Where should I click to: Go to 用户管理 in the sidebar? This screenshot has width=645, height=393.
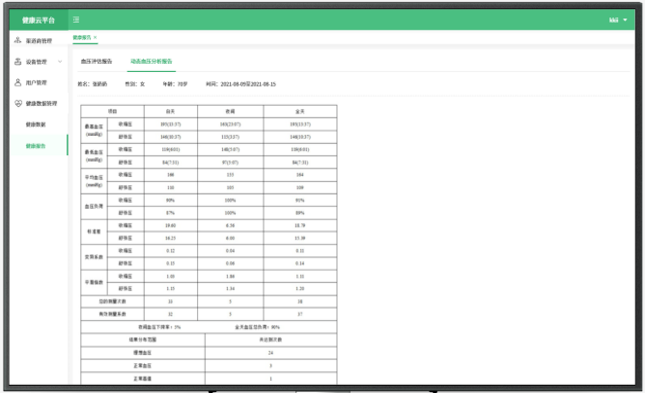click(36, 83)
